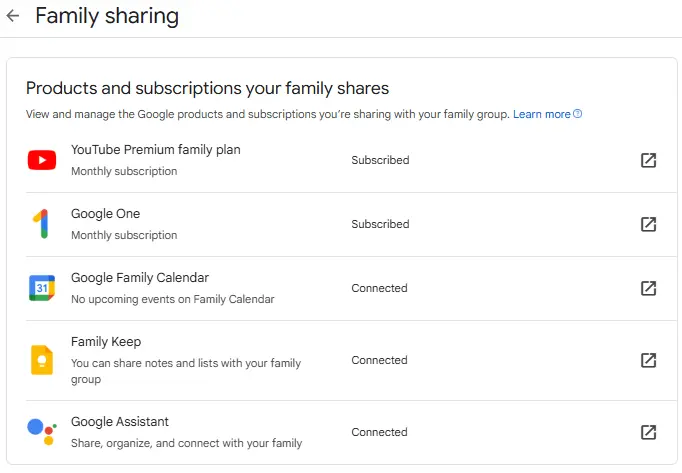Click the YouTube red play logo
This screenshot has height=473, width=682.
pos(42,160)
